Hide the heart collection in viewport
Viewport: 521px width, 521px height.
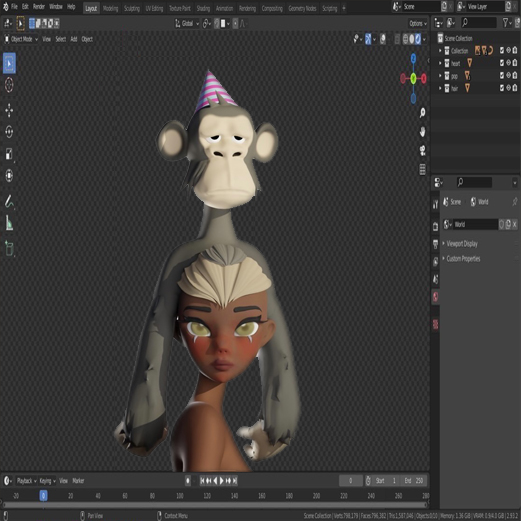pyautogui.click(x=508, y=63)
